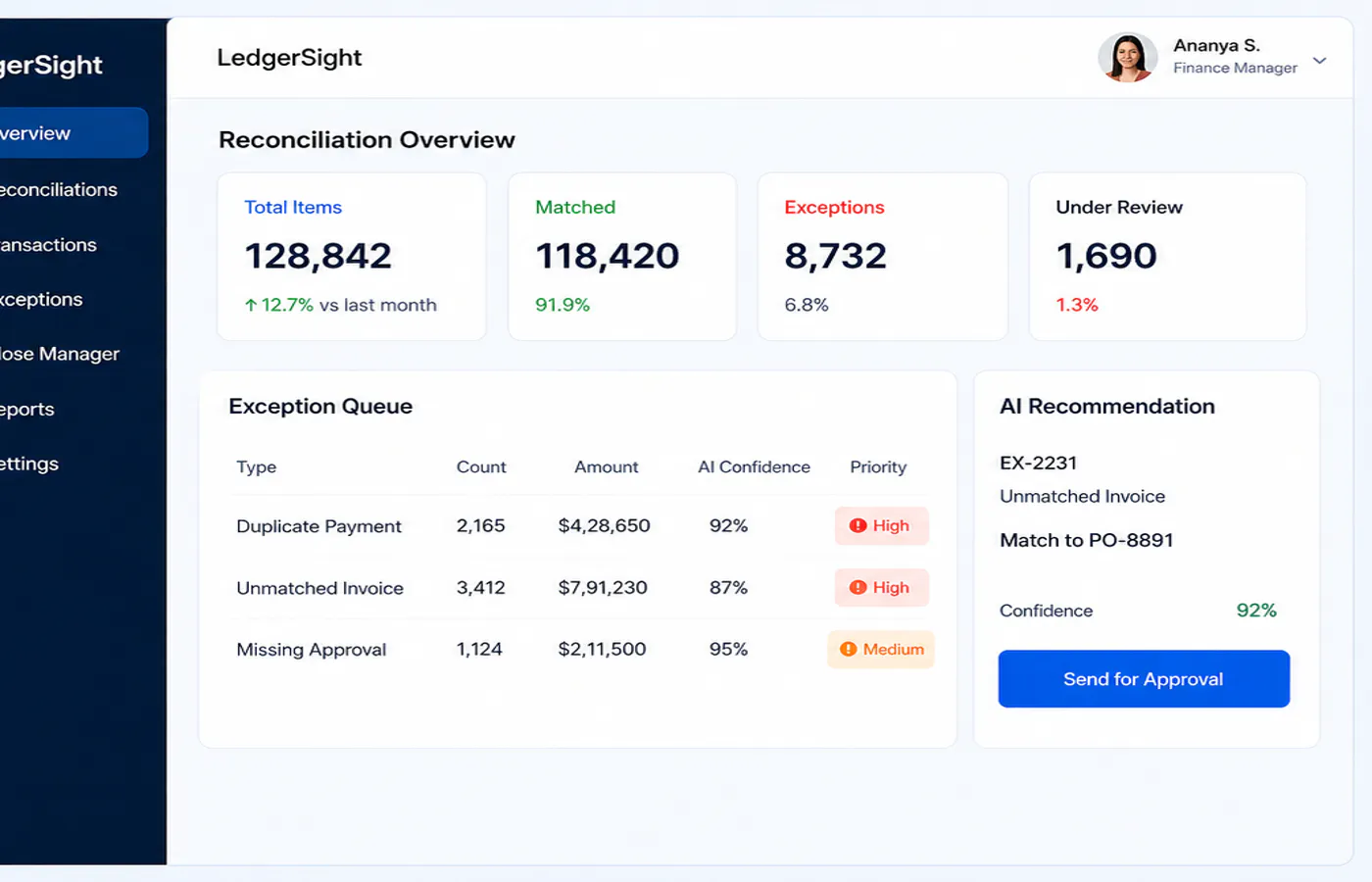Click the Match to PO-8891 recommendation
Image resolution: width=1372 pixels, height=882 pixels.
1086,540
